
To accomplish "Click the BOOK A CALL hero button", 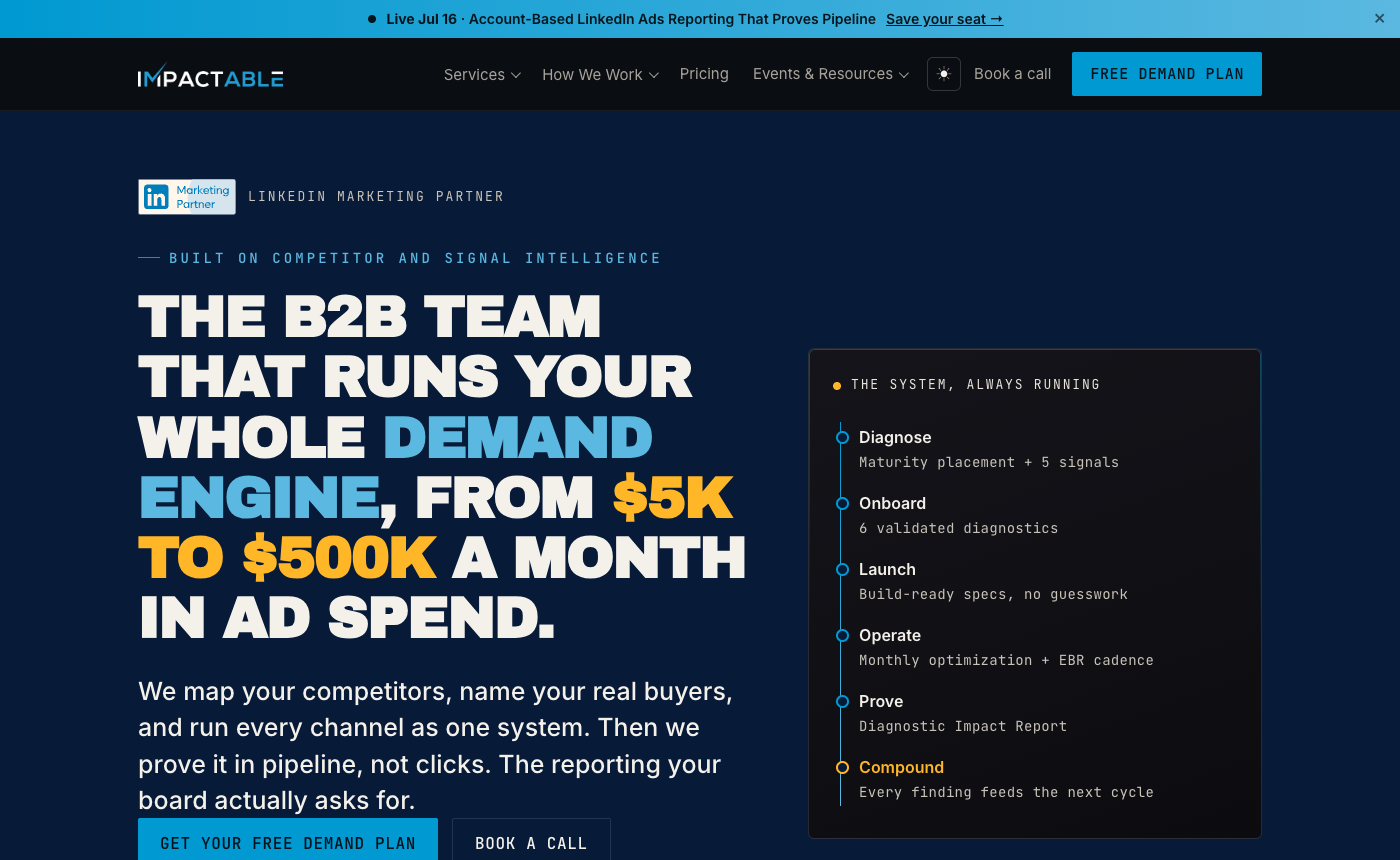I will (x=531, y=842).
